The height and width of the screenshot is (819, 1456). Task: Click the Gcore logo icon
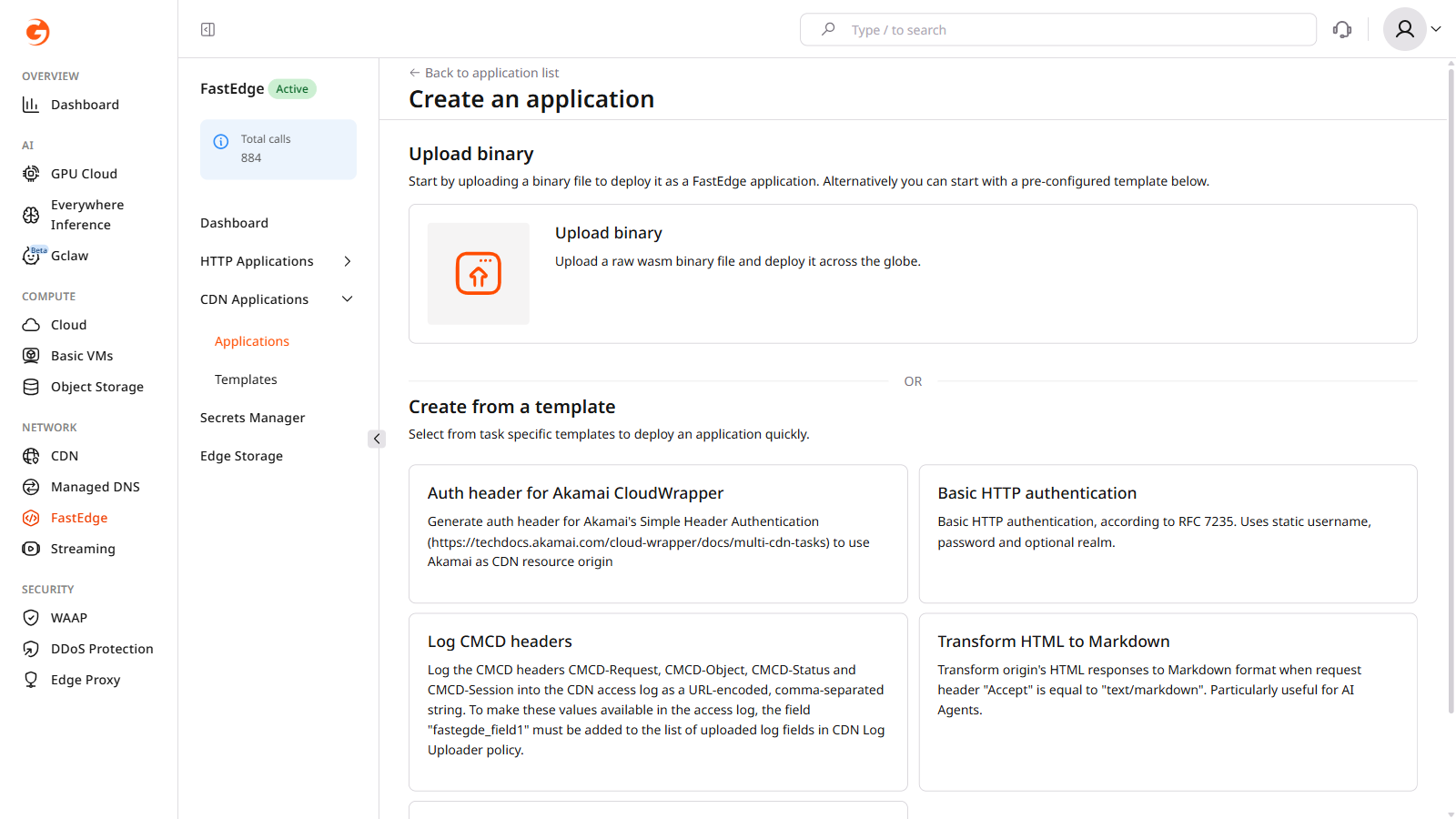click(37, 32)
